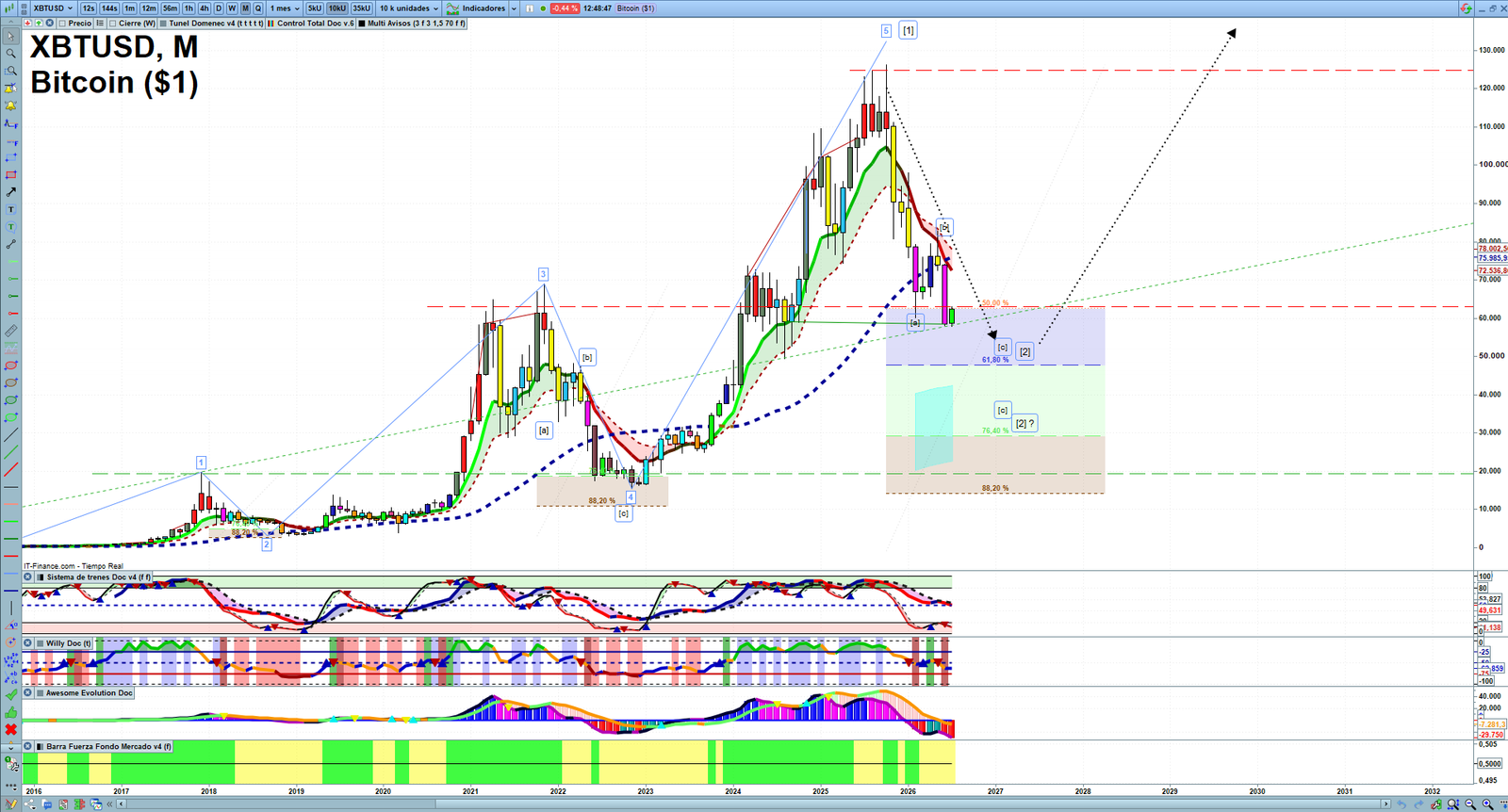The height and width of the screenshot is (812, 1508).
Task: Toggle the Barra Fuerza Fondo Mercado color box
Action: click(x=41, y=747)
